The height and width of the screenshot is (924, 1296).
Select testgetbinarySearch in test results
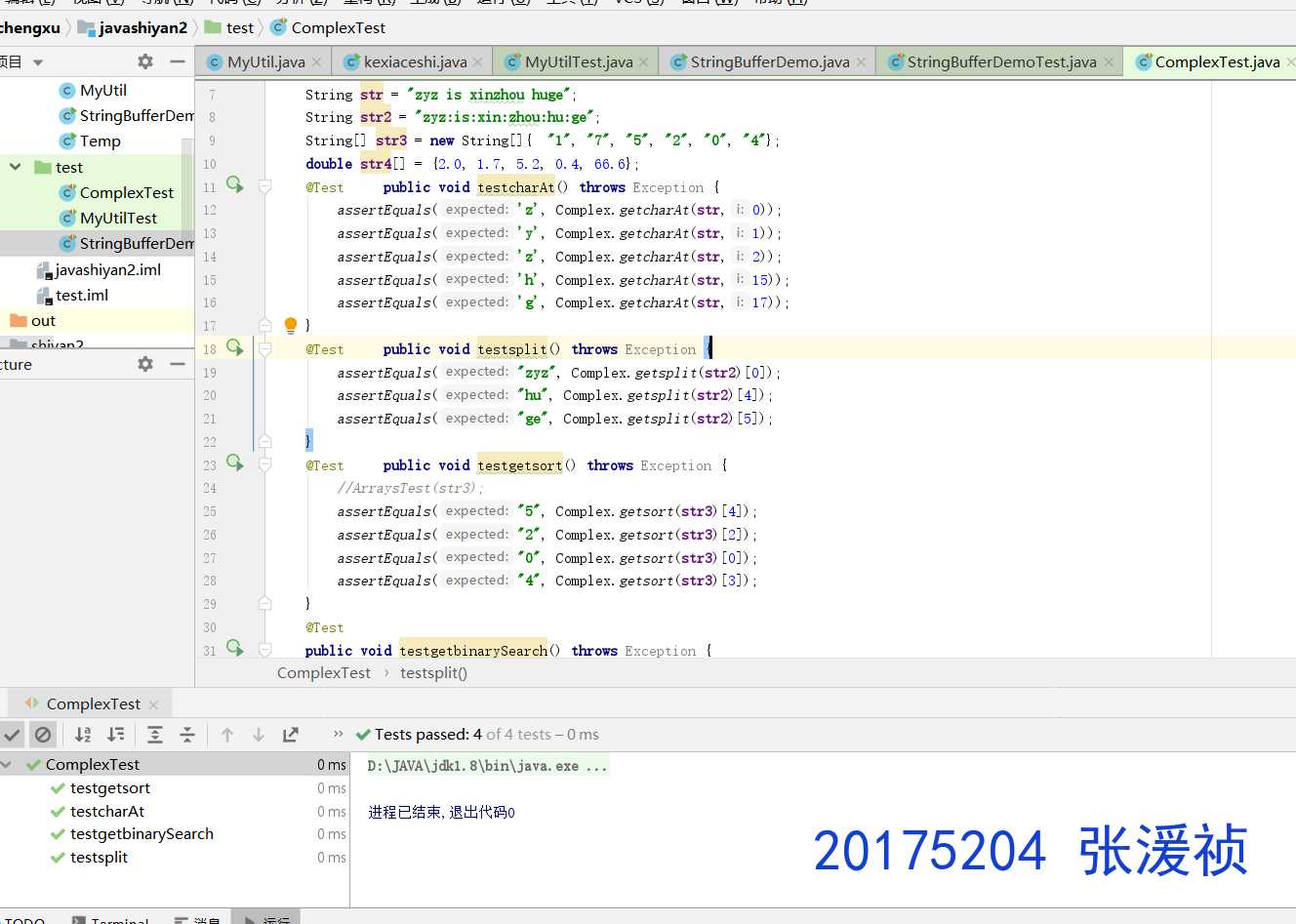coord(142,834)
